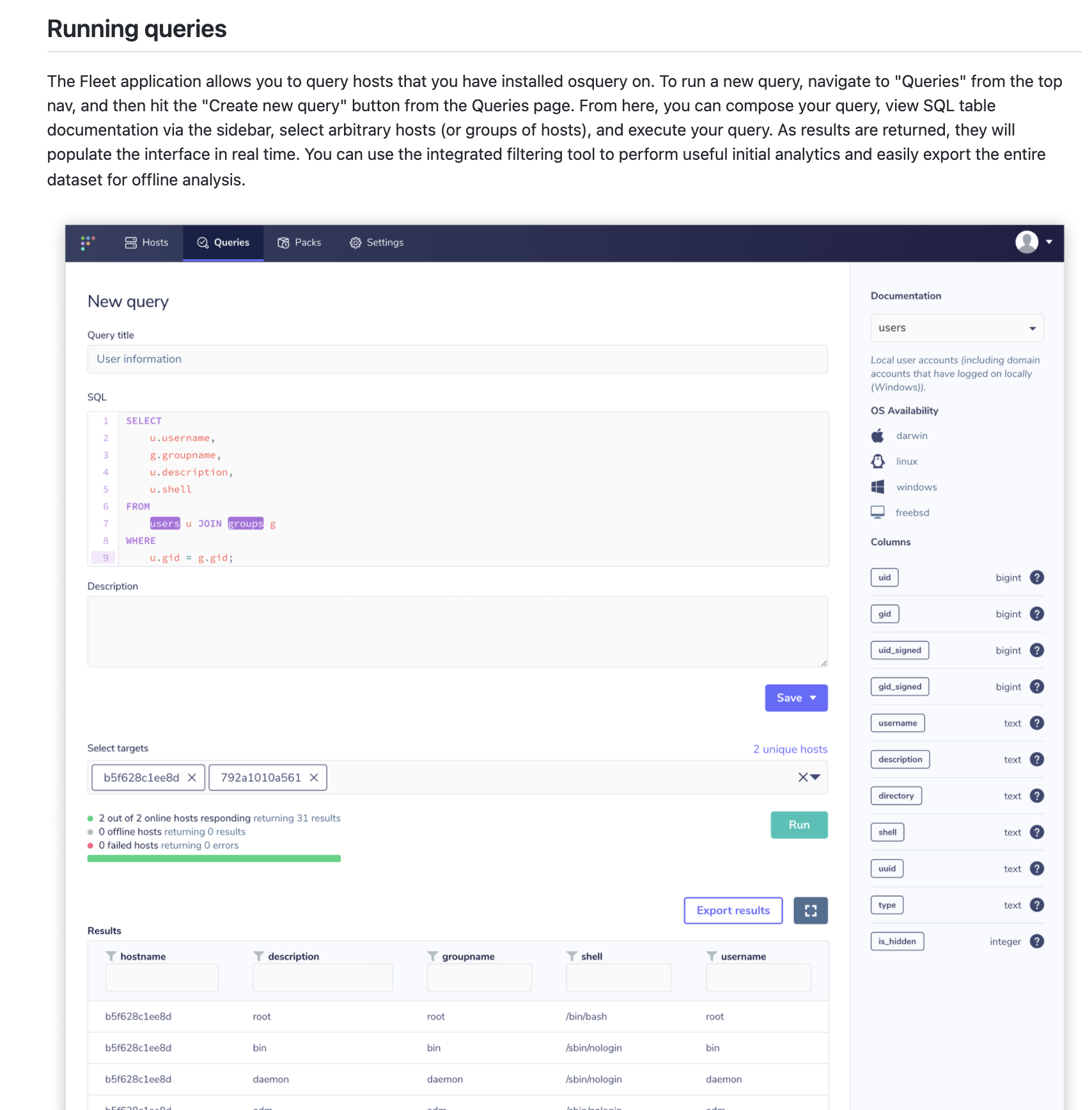This screenshot has height=1110, width=1092.
Task: Click the filter icon on shell column
Action: (x=571, y=957)
